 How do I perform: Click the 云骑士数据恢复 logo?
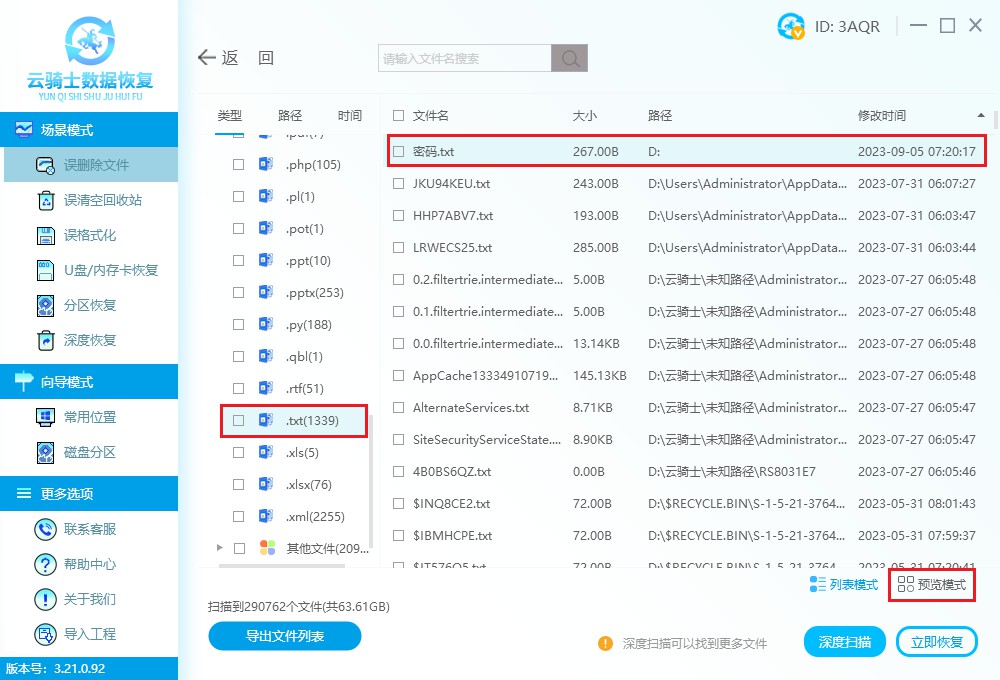(x=90, y=59)
